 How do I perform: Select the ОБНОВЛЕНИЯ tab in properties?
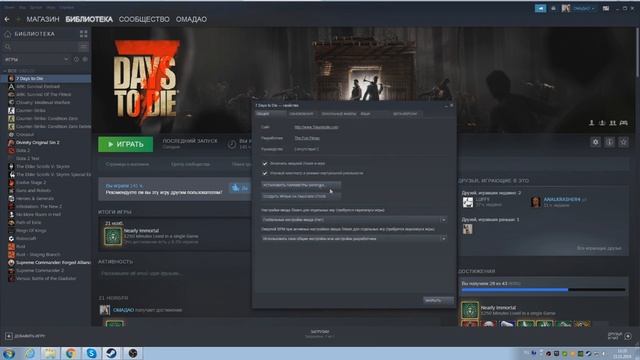(301, 114)
